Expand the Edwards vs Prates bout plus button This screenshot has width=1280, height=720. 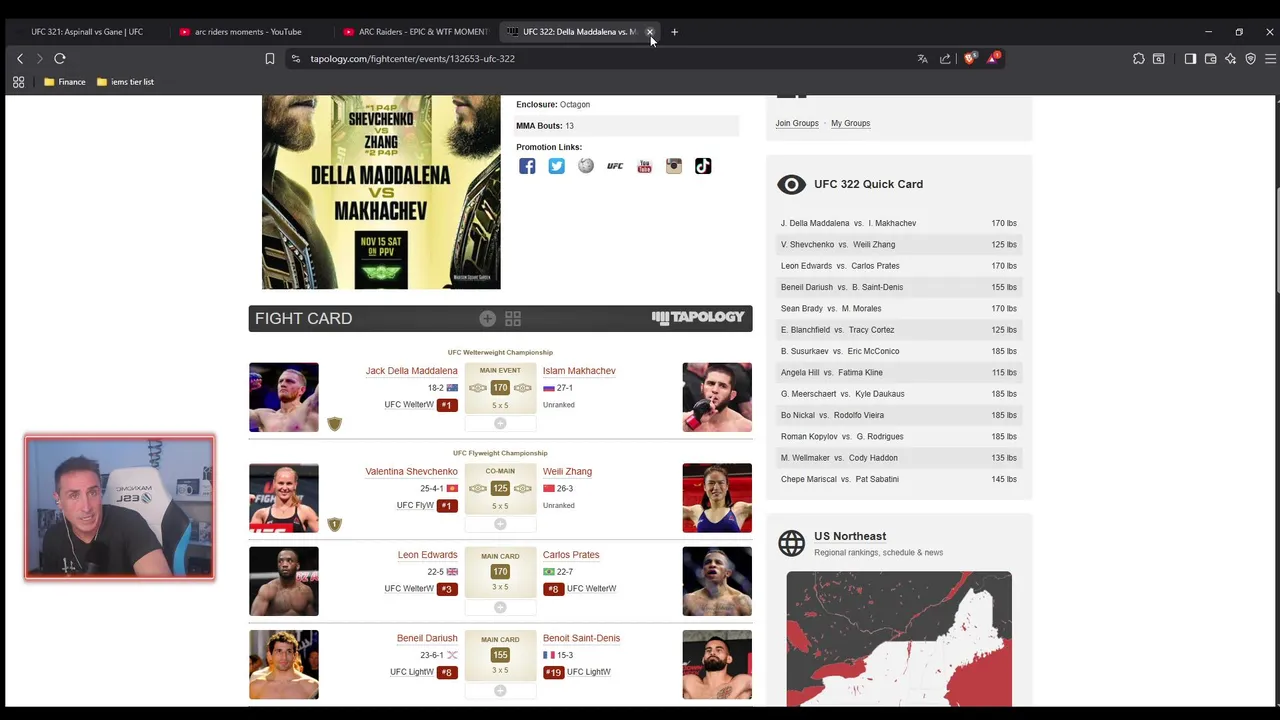pyautogui.click(x=500, y=607)
